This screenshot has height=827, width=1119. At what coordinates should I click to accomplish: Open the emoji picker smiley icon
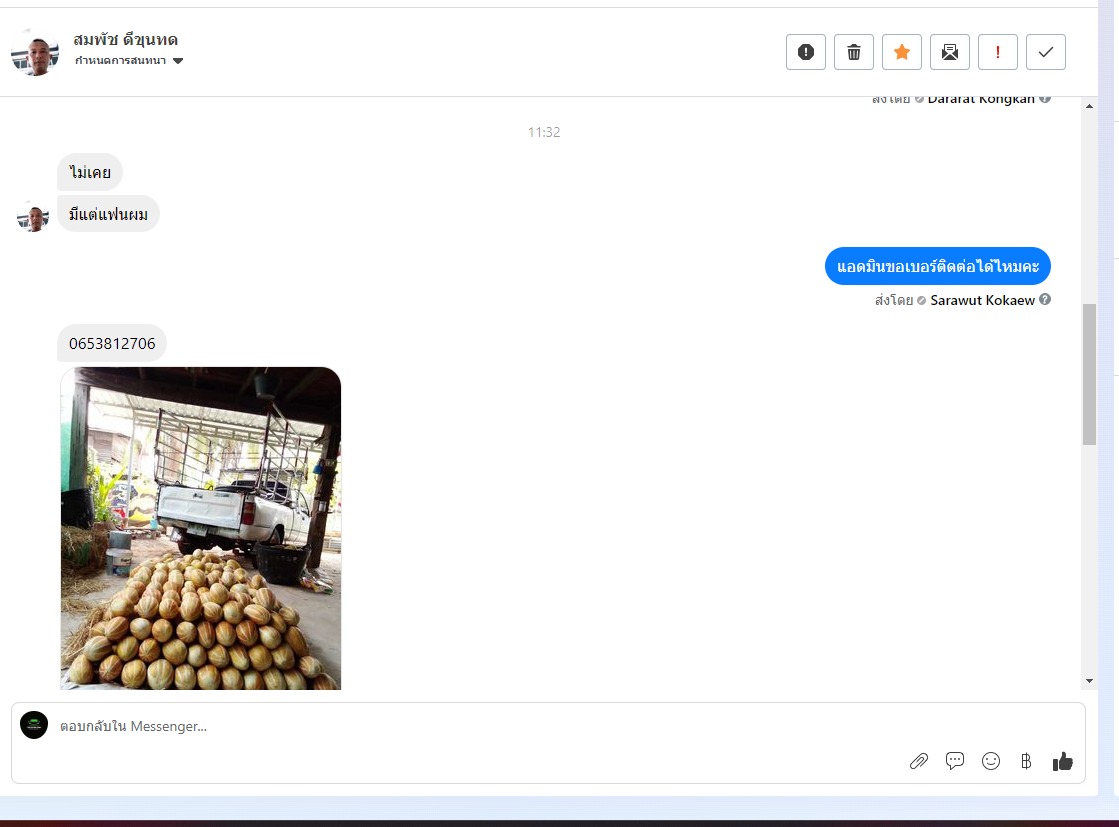pyautogui.click(x=991, y=761)
